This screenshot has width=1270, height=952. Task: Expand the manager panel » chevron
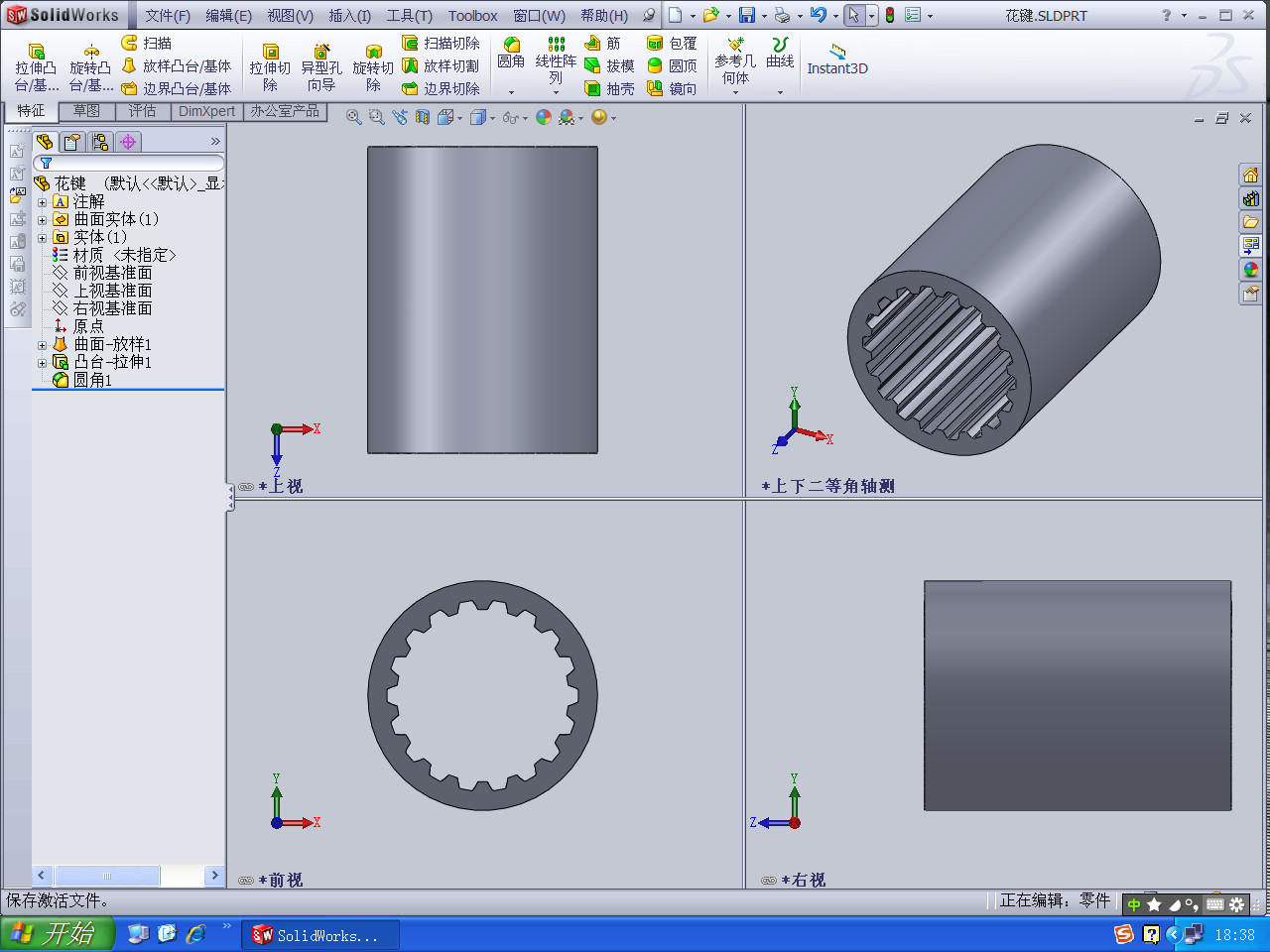point(215,142)
